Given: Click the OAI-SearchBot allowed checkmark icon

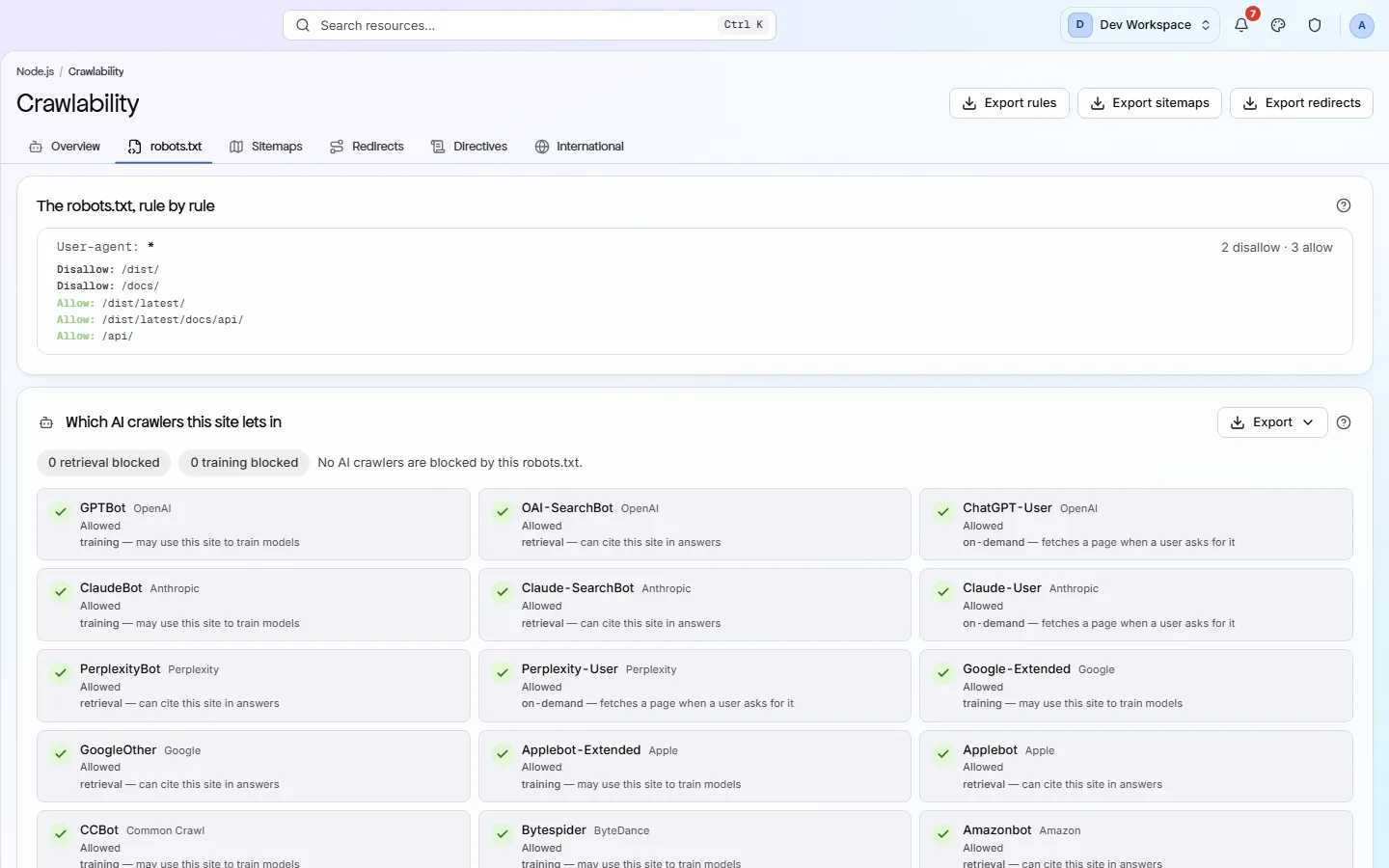Looking at the screenshot, I should 503,511.
